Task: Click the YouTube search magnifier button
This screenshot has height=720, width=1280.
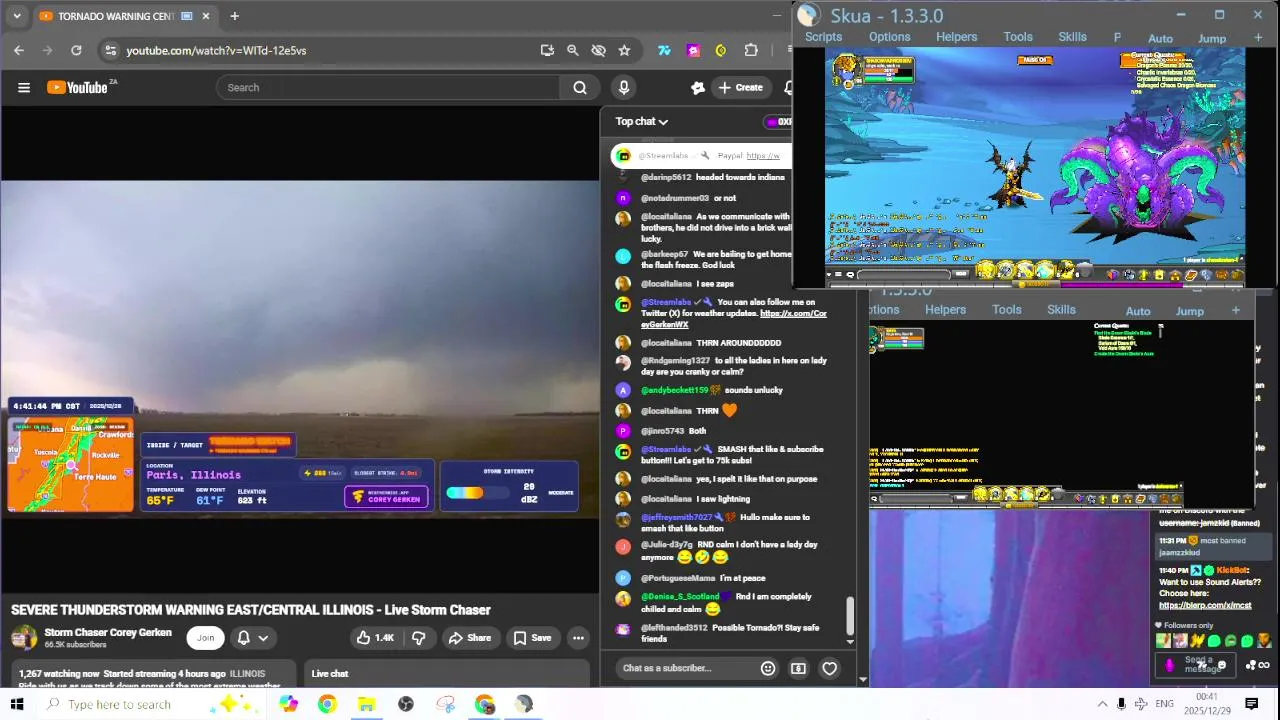Action: [x=580, y=88]
